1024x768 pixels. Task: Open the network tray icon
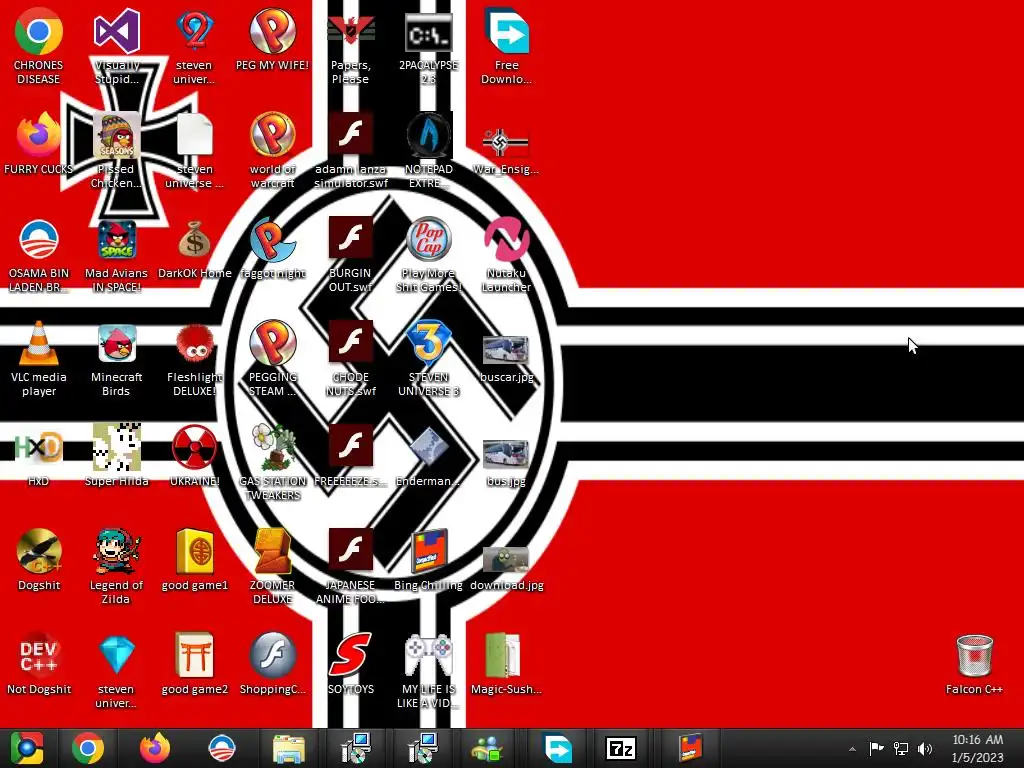(x=901, y=748)
